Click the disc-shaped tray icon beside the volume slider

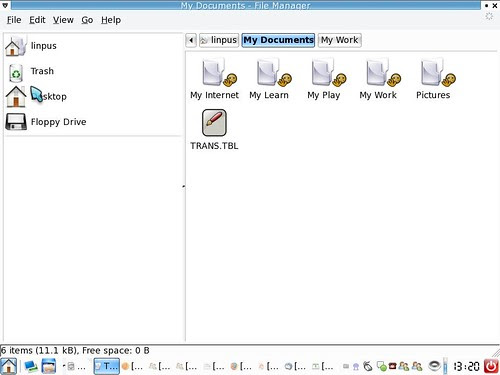[x=434, y=366]
